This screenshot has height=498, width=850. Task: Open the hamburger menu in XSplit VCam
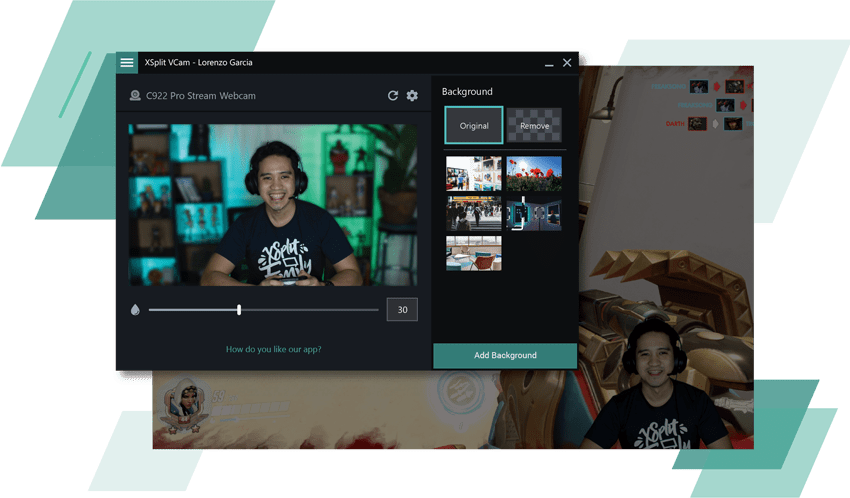[127, 63]
